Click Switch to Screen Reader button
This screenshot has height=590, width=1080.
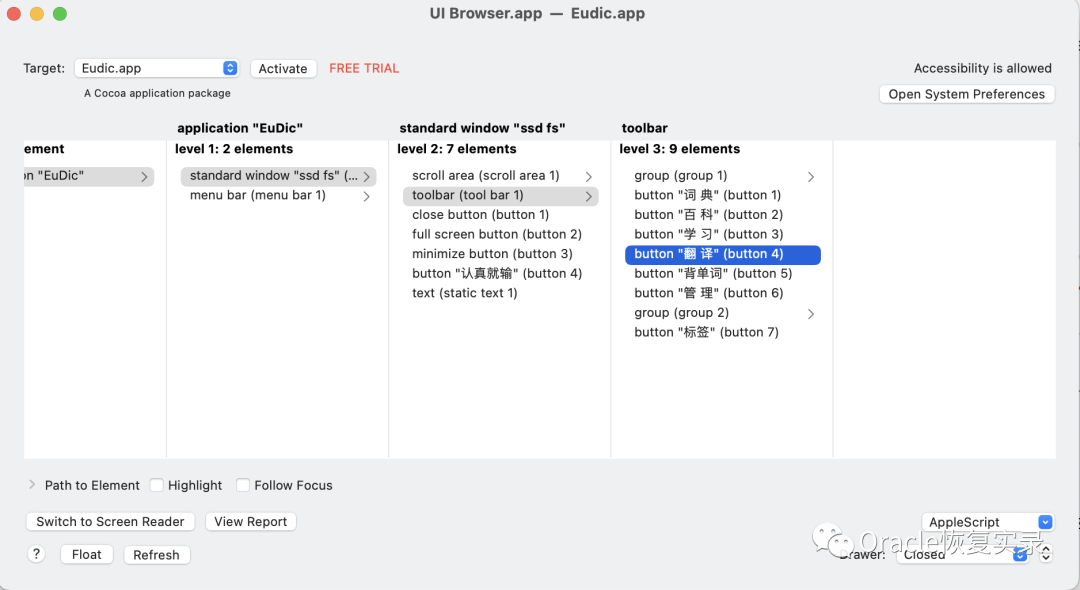(x=110, y=522)
